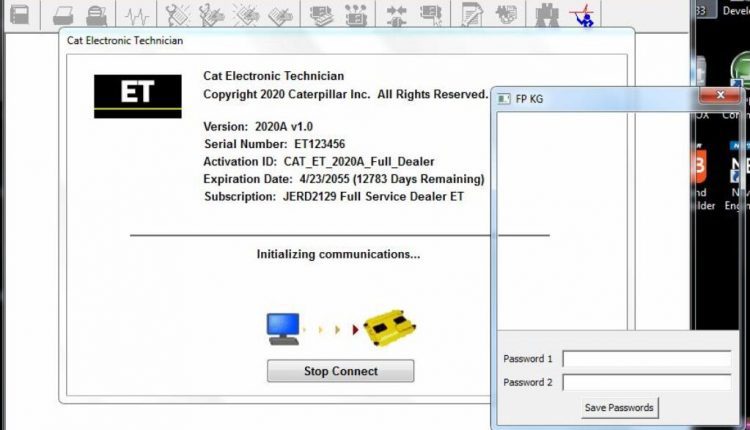750x430 pixels.
Task: Open Logged Diagnostic Codes toolbar icon
Action: pyautogui.click(x=211, y=15)
